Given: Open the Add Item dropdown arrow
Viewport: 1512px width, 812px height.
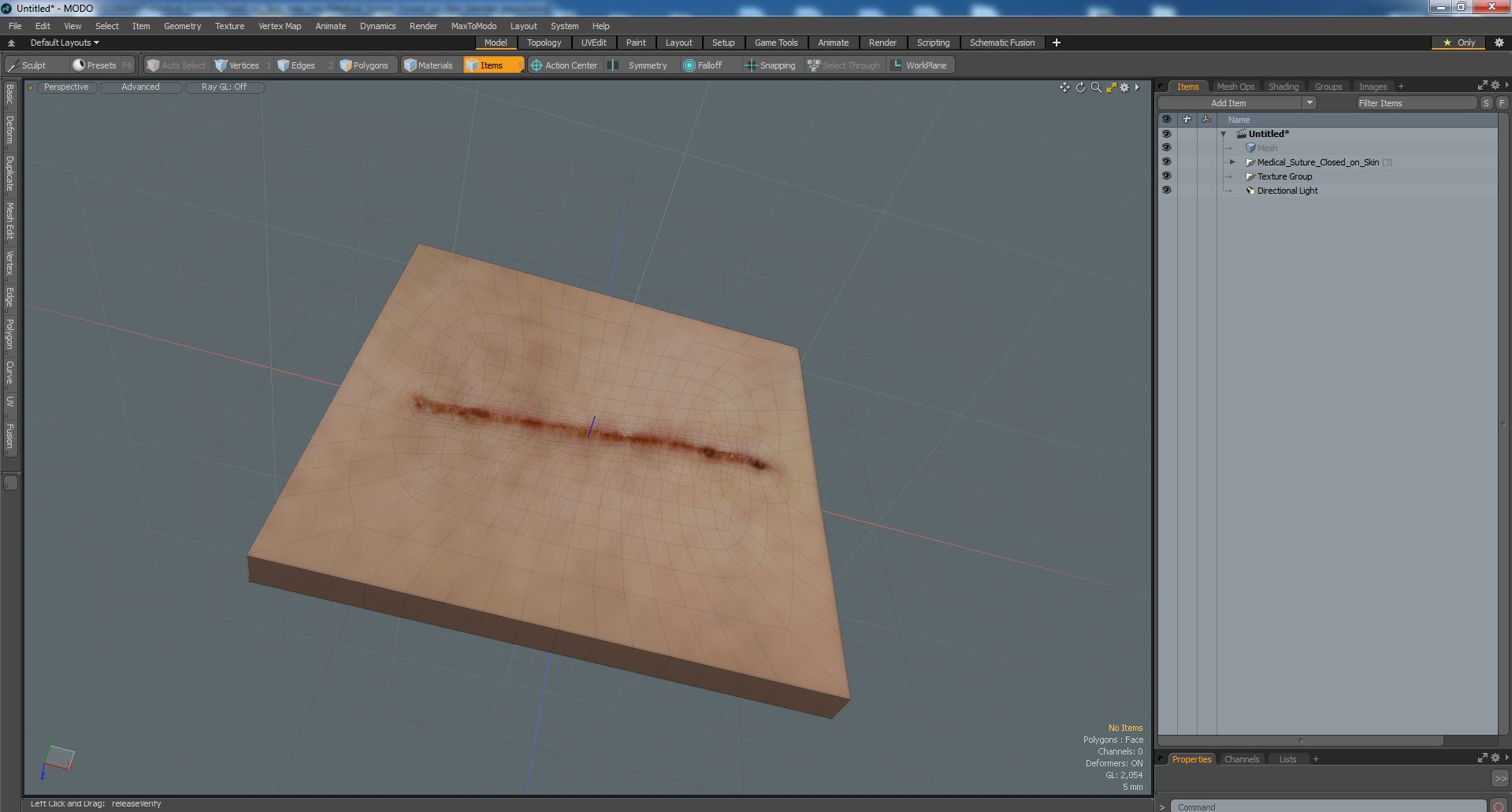Looking at the screenshot, I should coord(1310,103).
